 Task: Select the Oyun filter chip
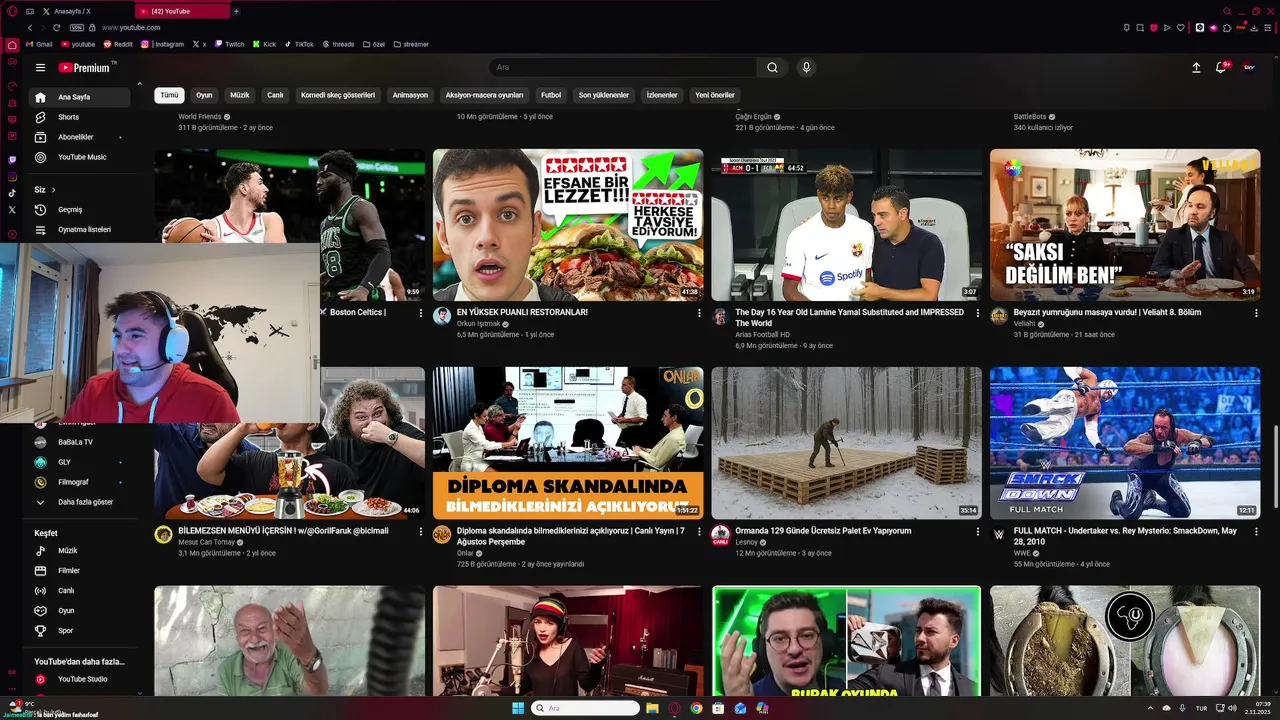204,95
